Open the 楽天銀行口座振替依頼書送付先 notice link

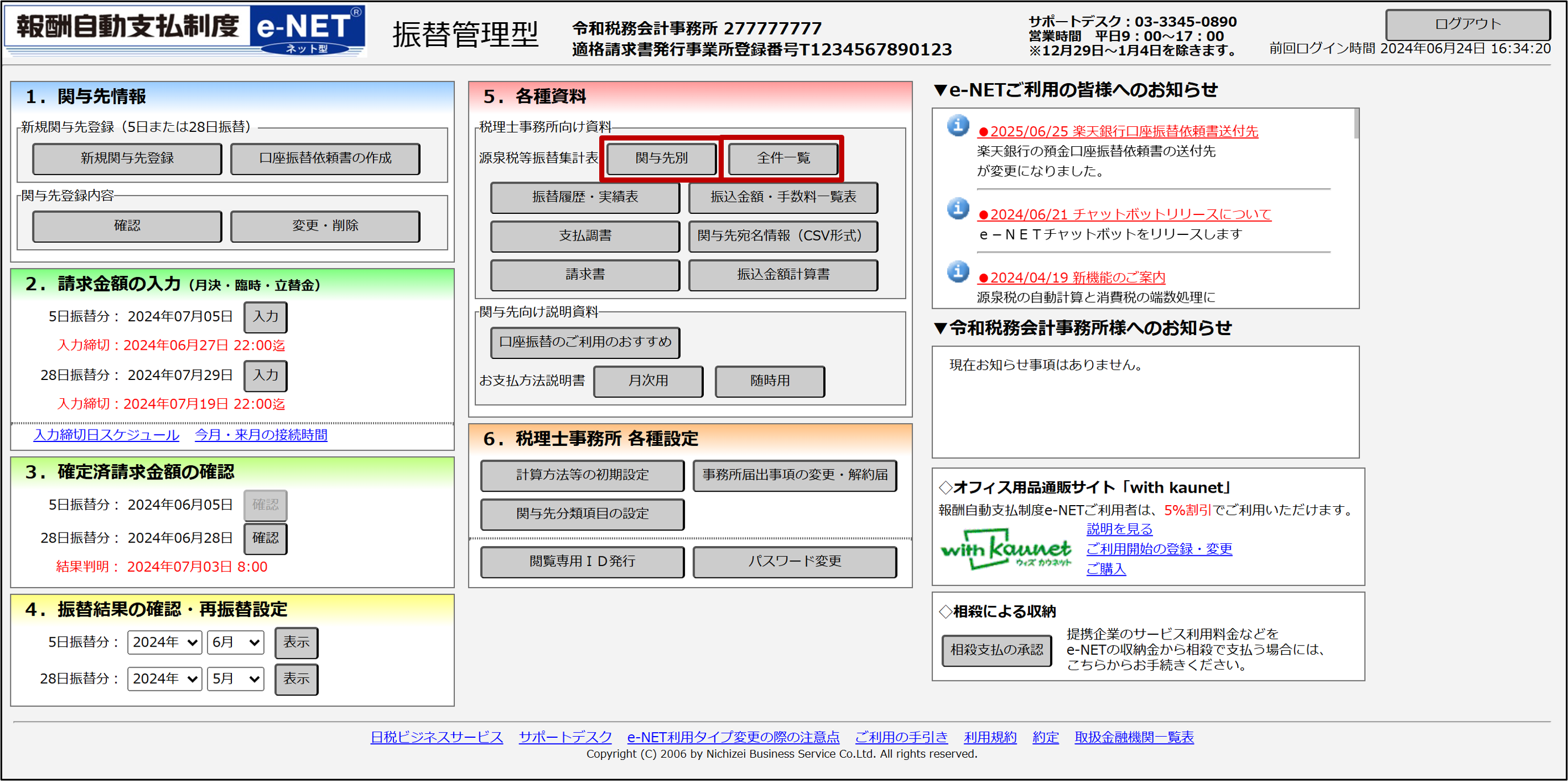pos(1117,131)
